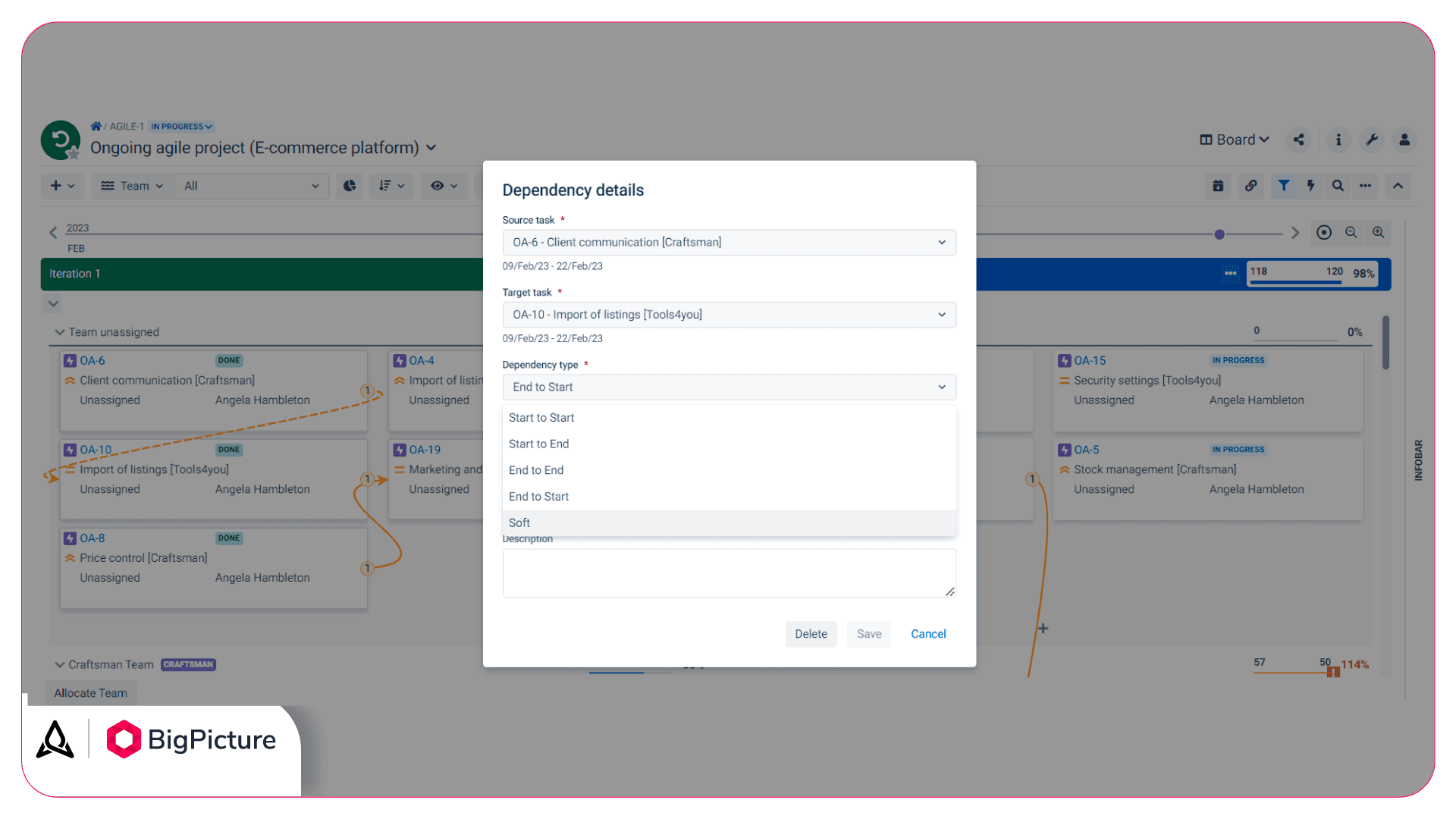The width and height of the screenshot is (1456, 819).
Task: Open the OA-4 card link
Action: pos(422,361)
